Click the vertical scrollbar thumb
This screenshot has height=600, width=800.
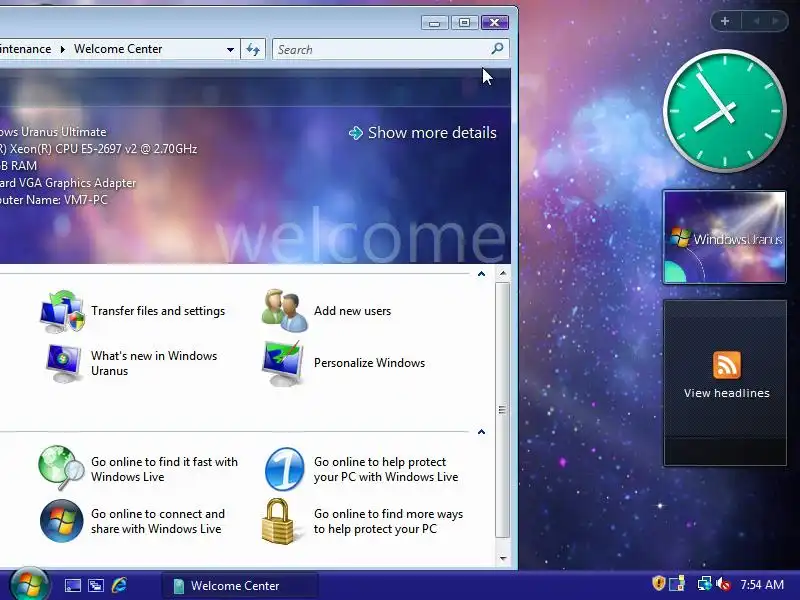503,410
